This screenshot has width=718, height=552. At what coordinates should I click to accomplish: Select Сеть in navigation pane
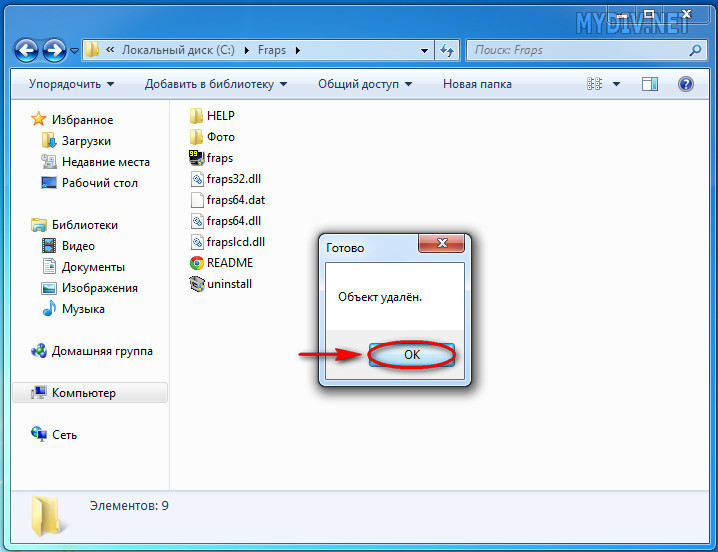[x=64, y=435]
